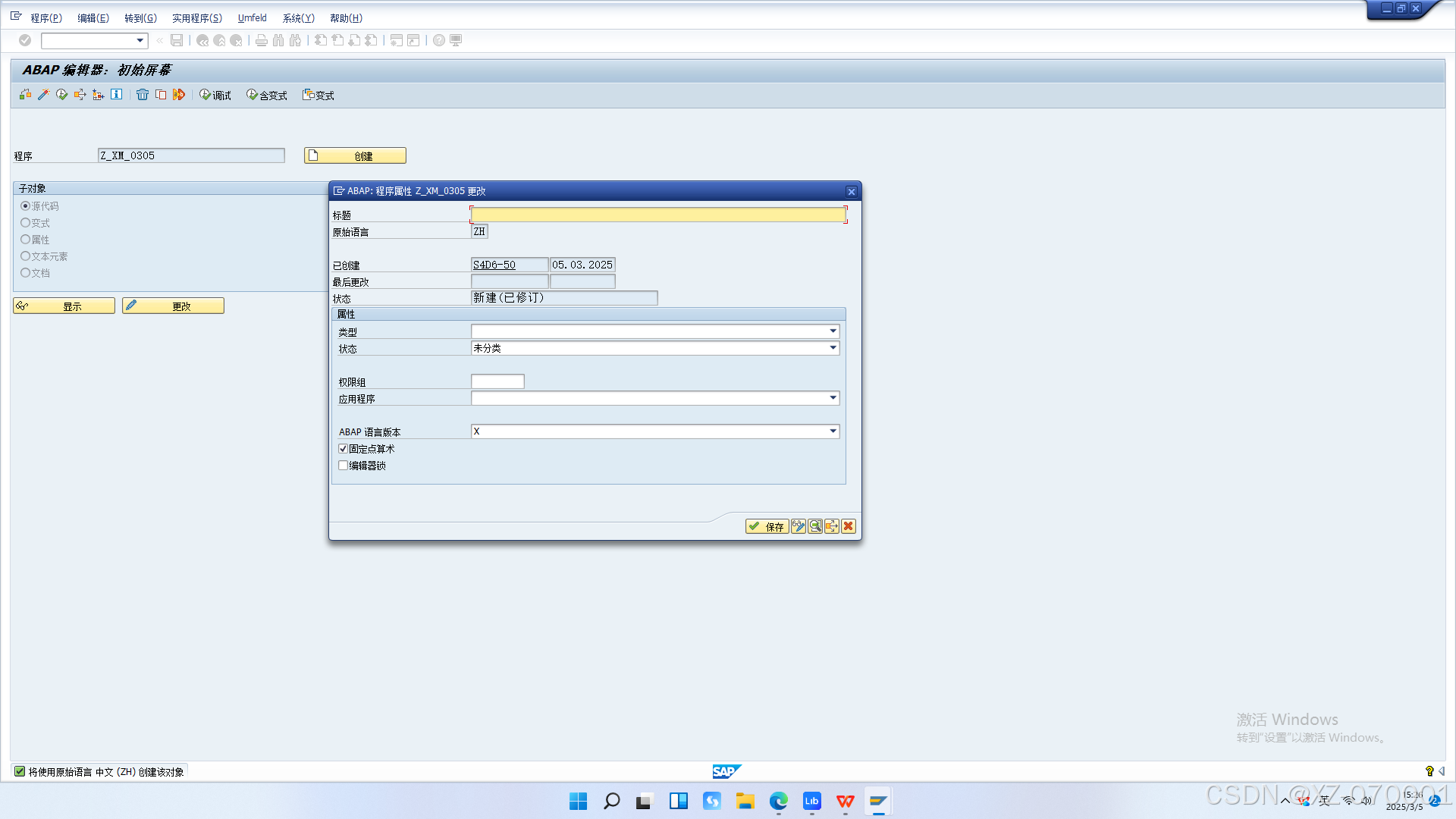Click the 保存 button in dialog

point(767,526)
